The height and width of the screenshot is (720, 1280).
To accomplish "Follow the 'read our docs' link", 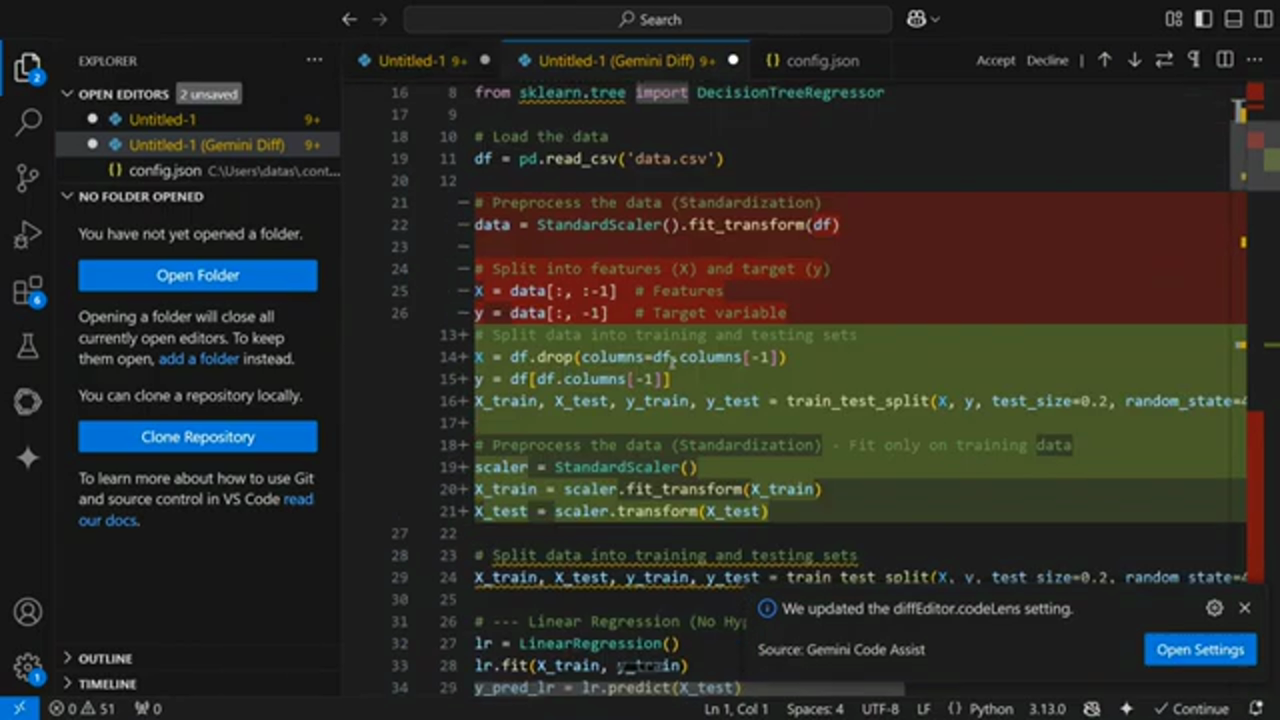I will click(x=196, y=509).
